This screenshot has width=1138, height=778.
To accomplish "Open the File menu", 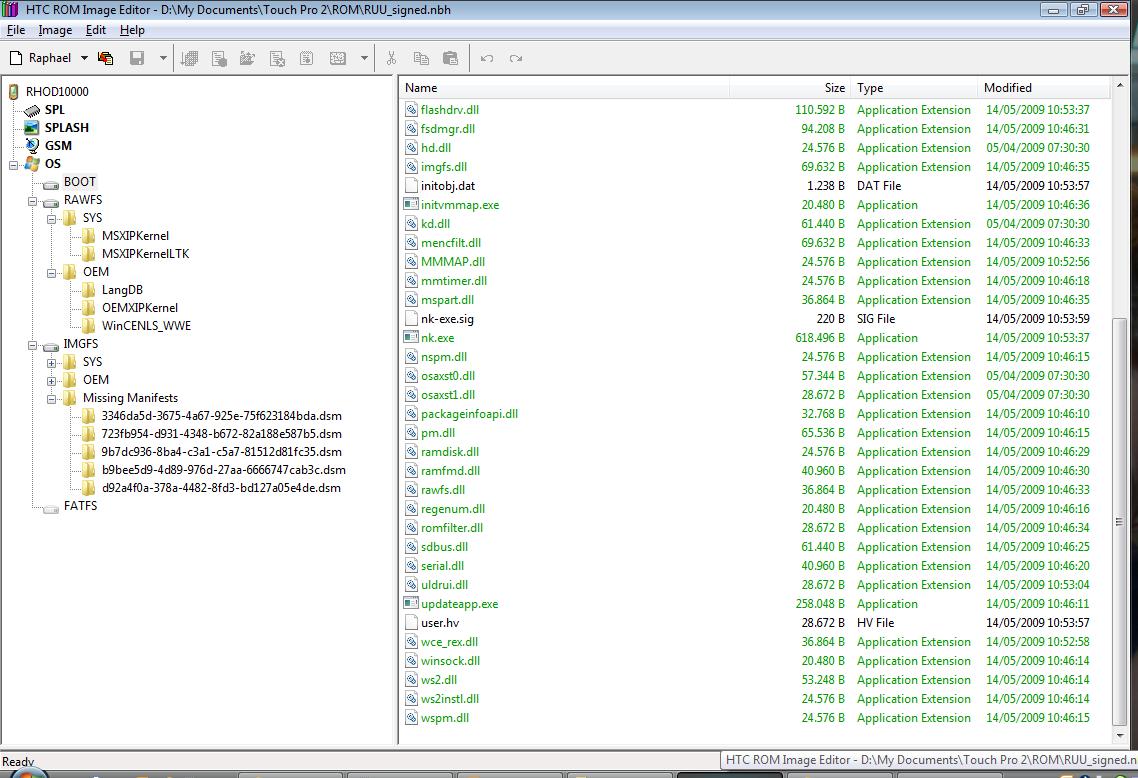I will click(16, 30).
